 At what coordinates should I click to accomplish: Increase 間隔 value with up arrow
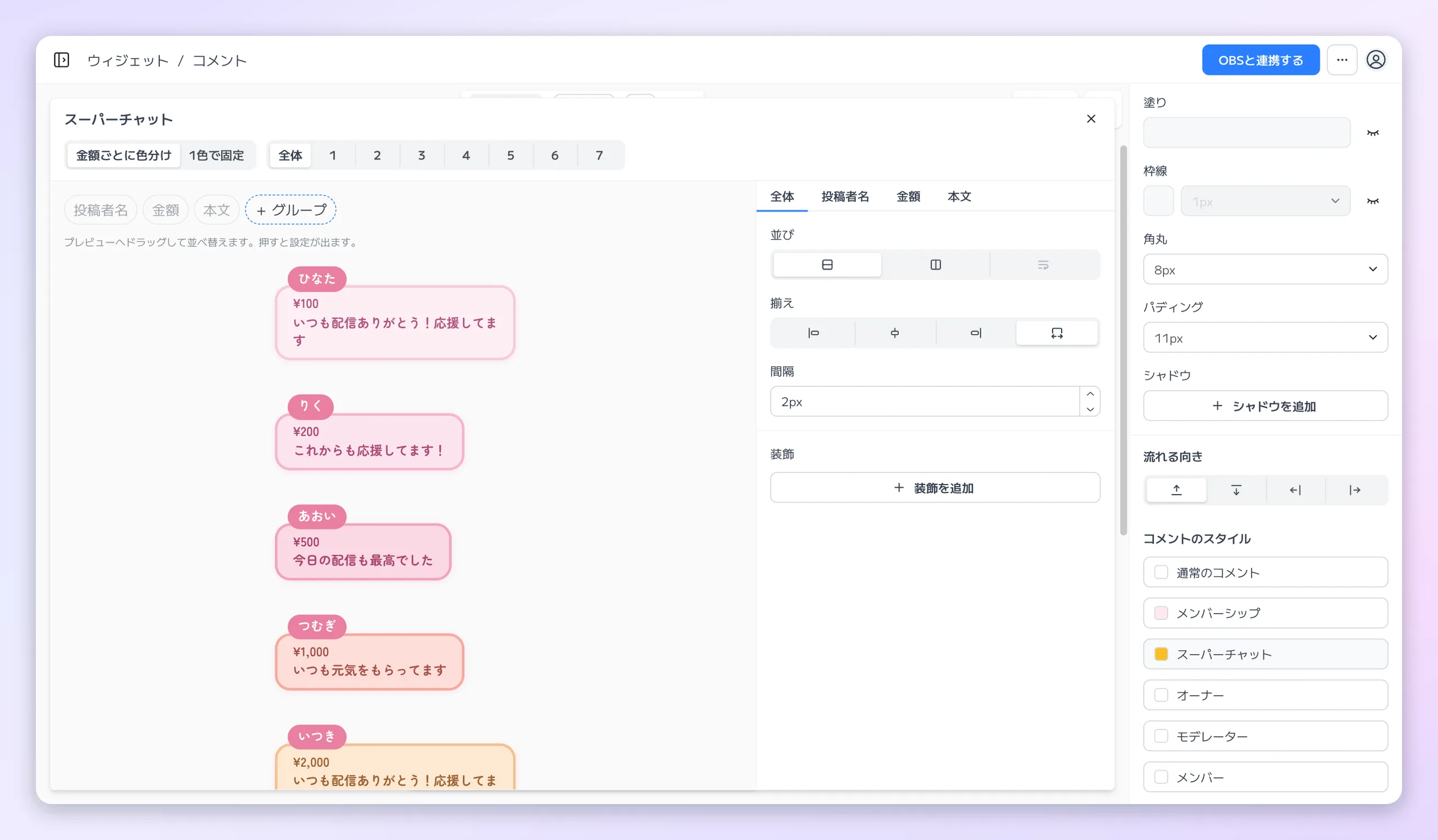pos(1090,394)
